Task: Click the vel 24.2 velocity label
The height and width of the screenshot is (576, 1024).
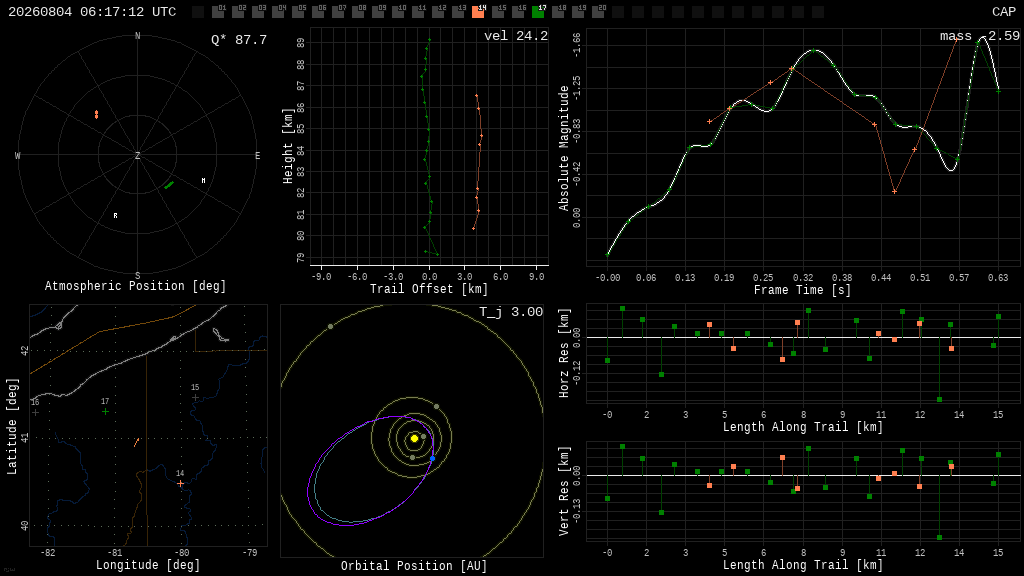Action: (x=516, y=36)
